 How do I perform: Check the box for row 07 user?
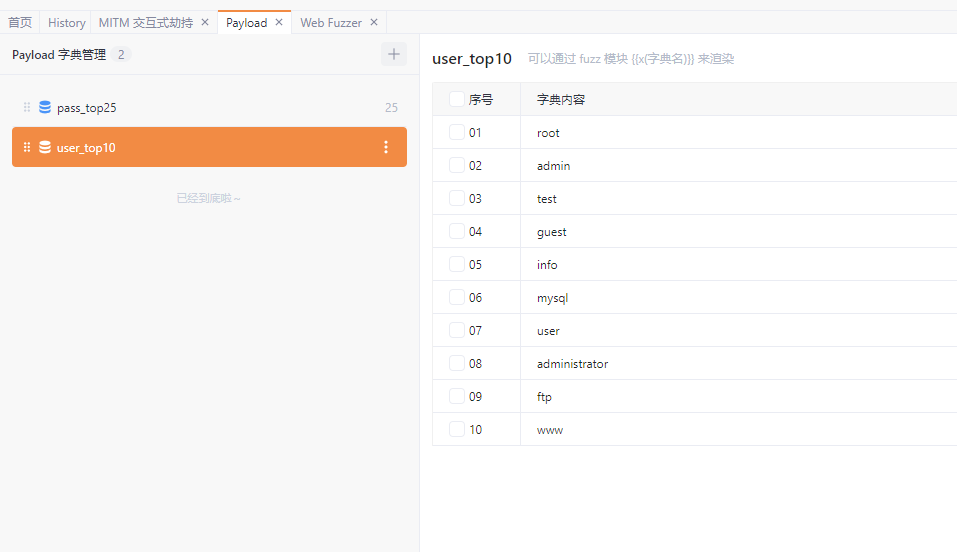click(x=457, y=330)
